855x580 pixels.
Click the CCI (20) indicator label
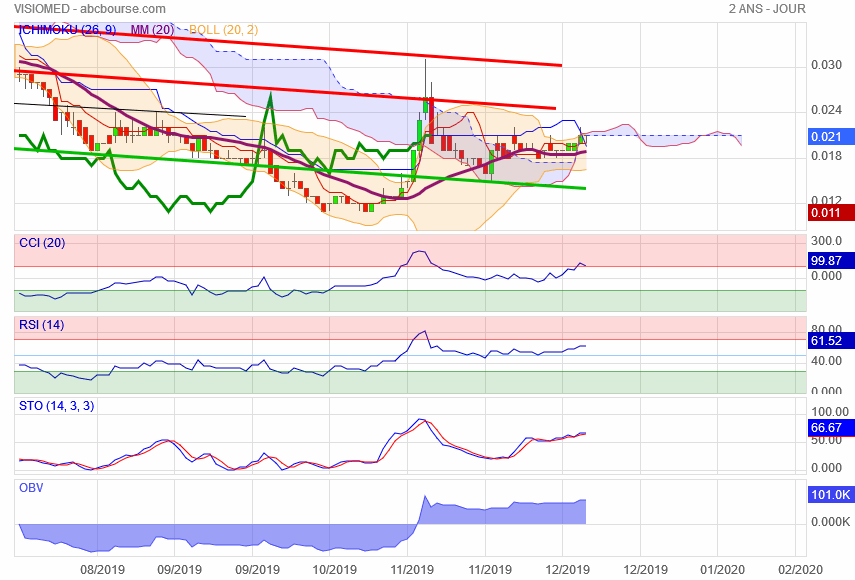pos(42,243)
